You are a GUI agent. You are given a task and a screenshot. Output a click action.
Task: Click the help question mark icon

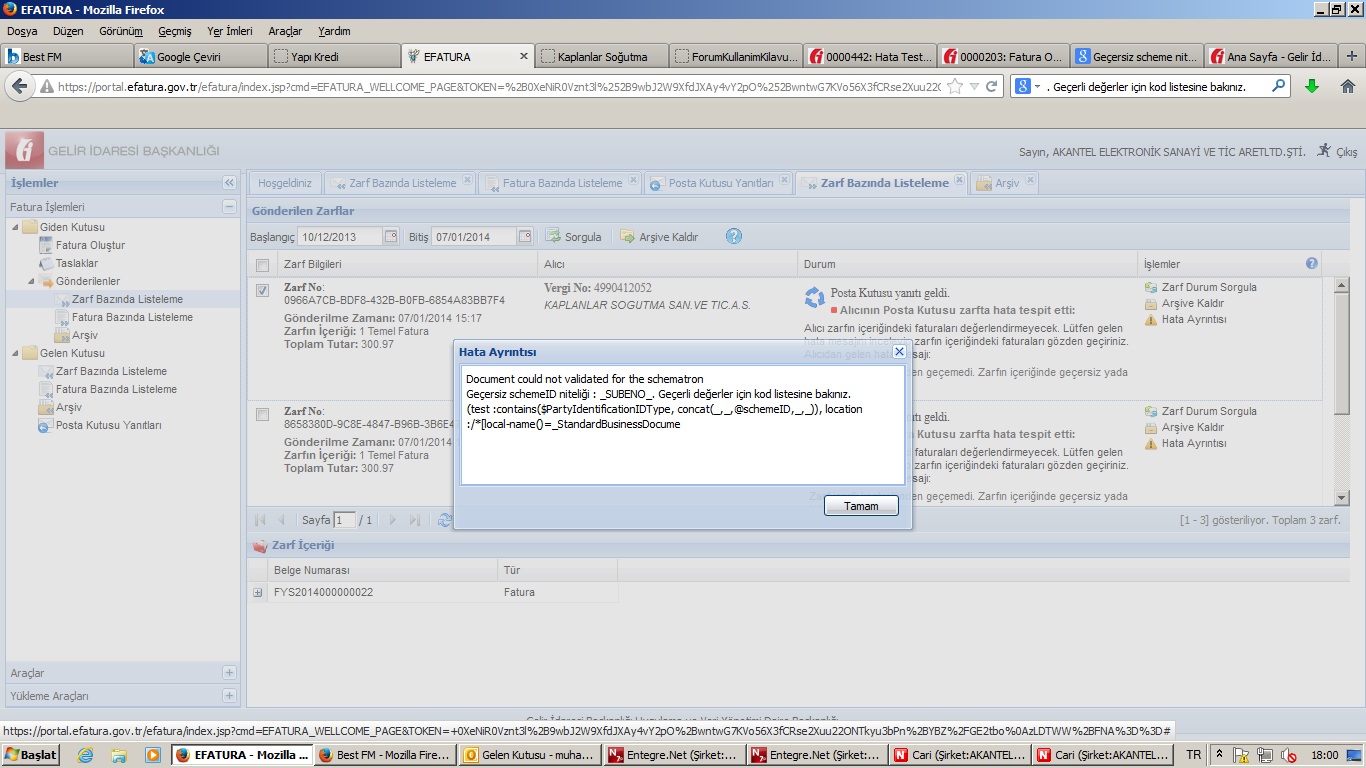click(x=733, y=237)
